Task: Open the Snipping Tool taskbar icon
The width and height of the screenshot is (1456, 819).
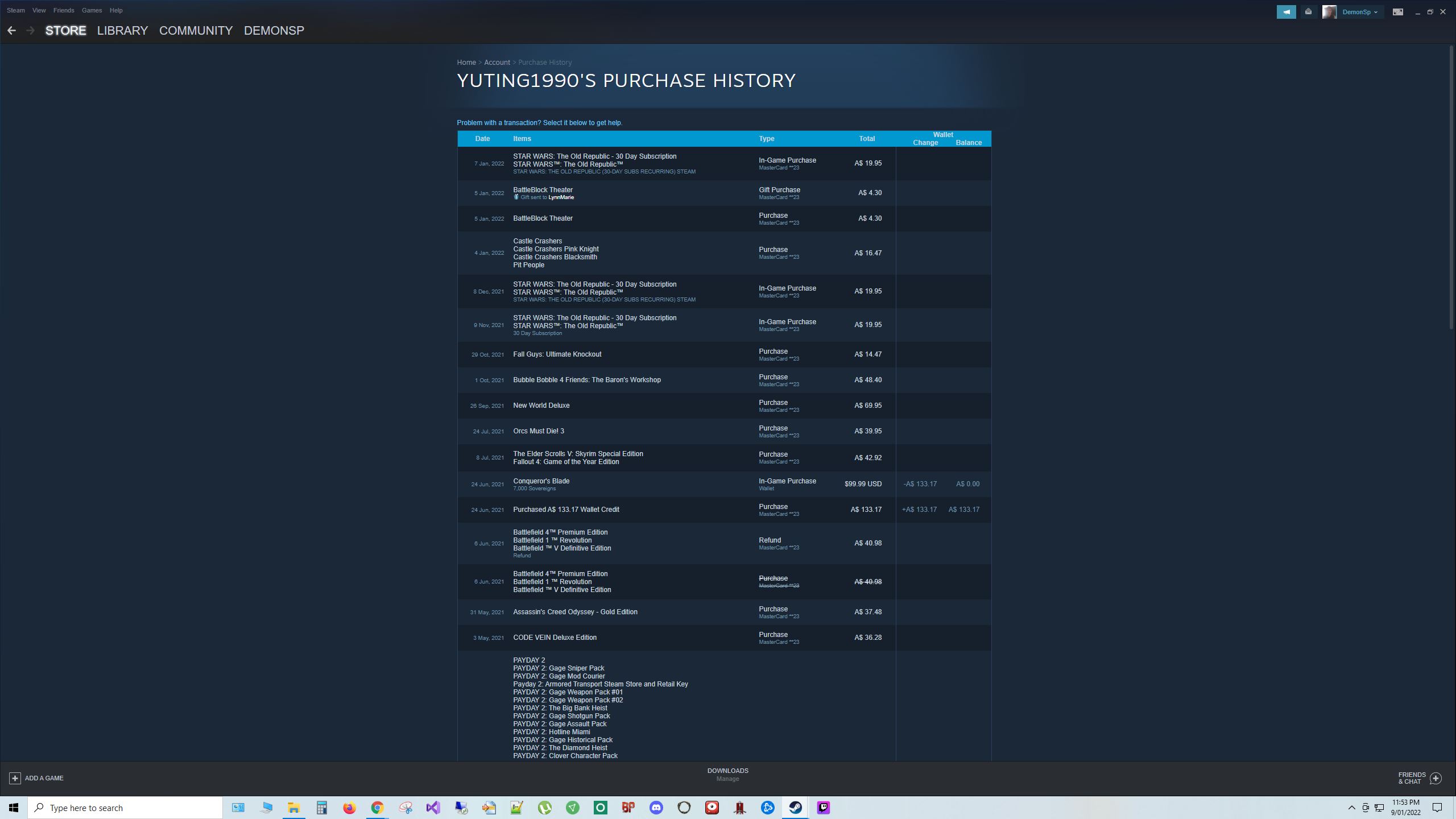Action: [x=405, y=808]
